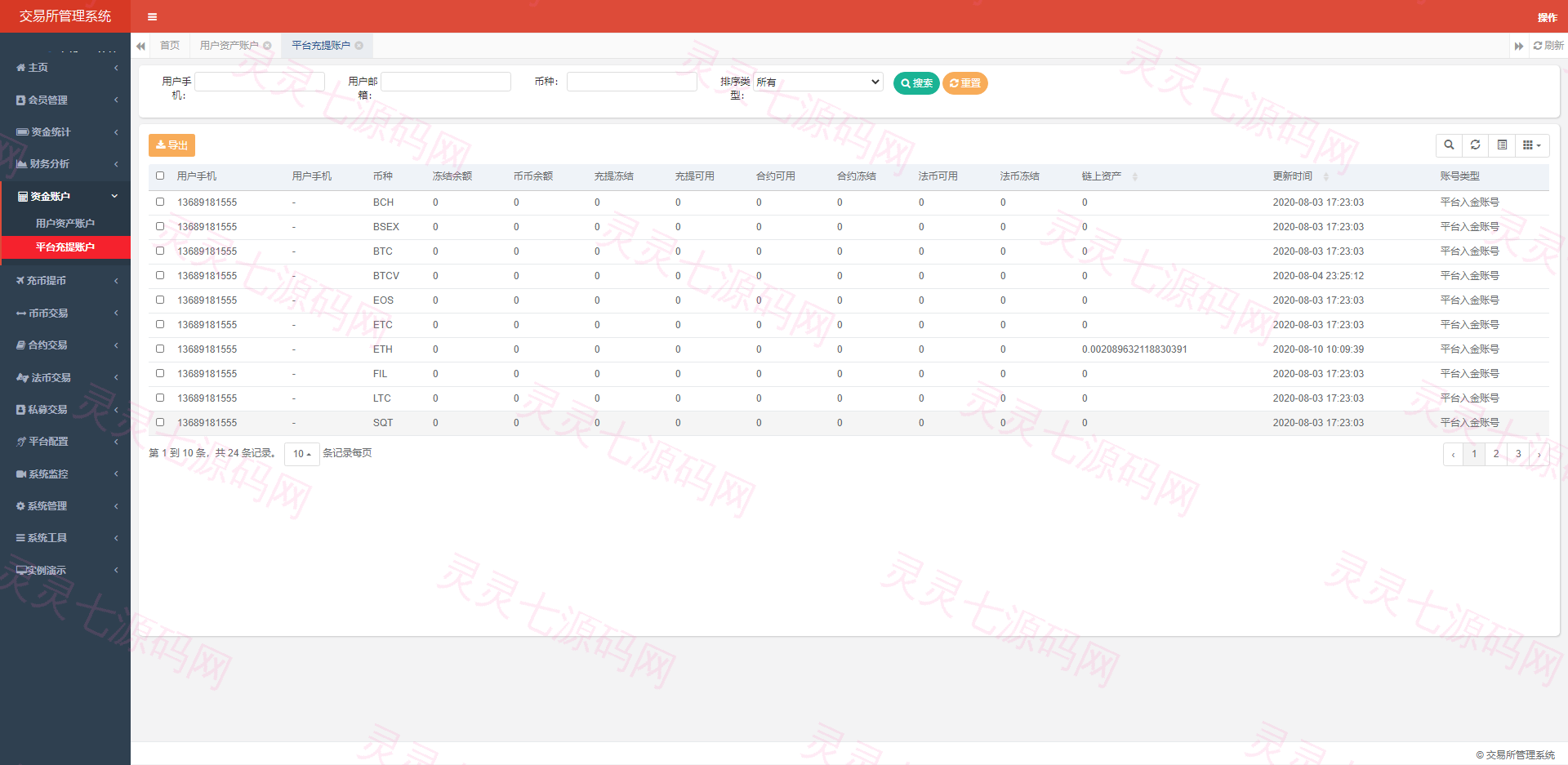Close the 平台充提账户 tab
Viewport: 1568px width, 765px height.
(359, 46)
